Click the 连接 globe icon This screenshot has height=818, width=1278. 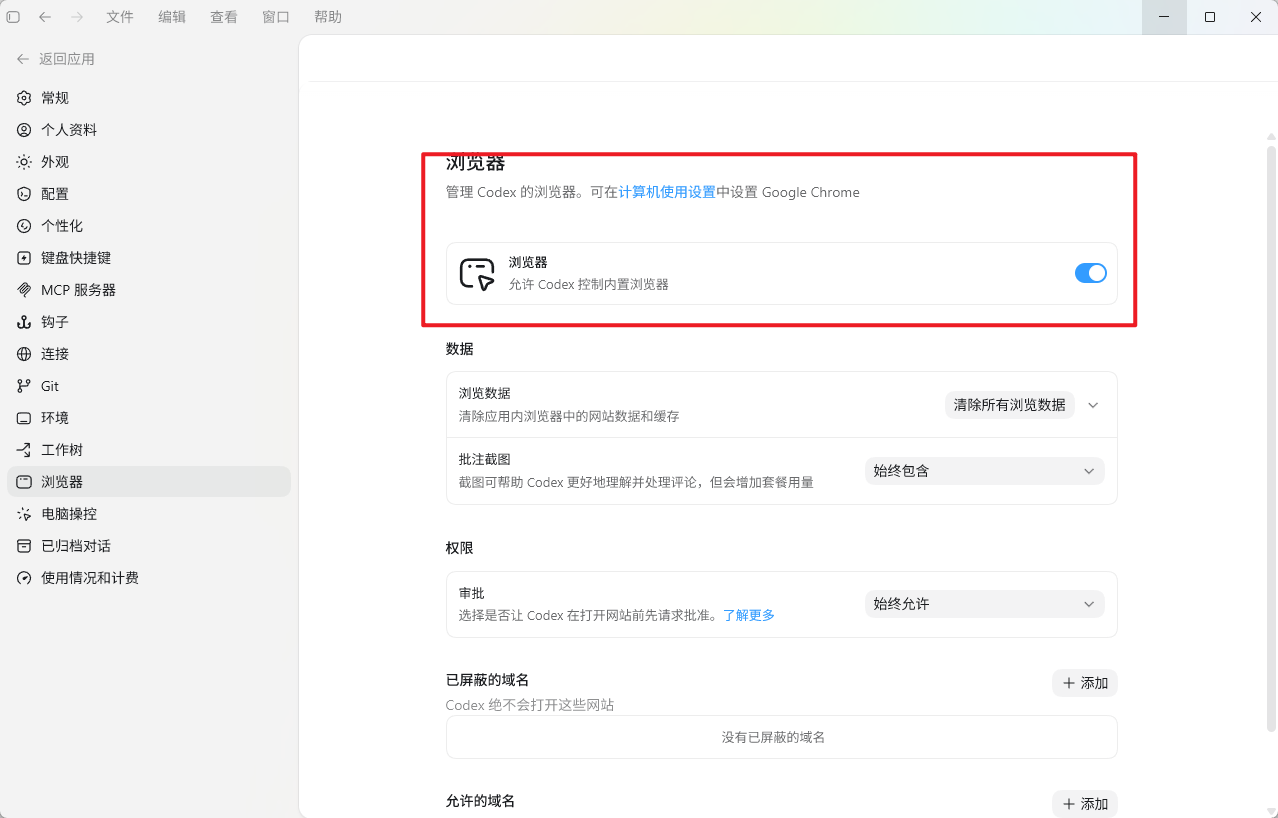[x=24, y=354]
